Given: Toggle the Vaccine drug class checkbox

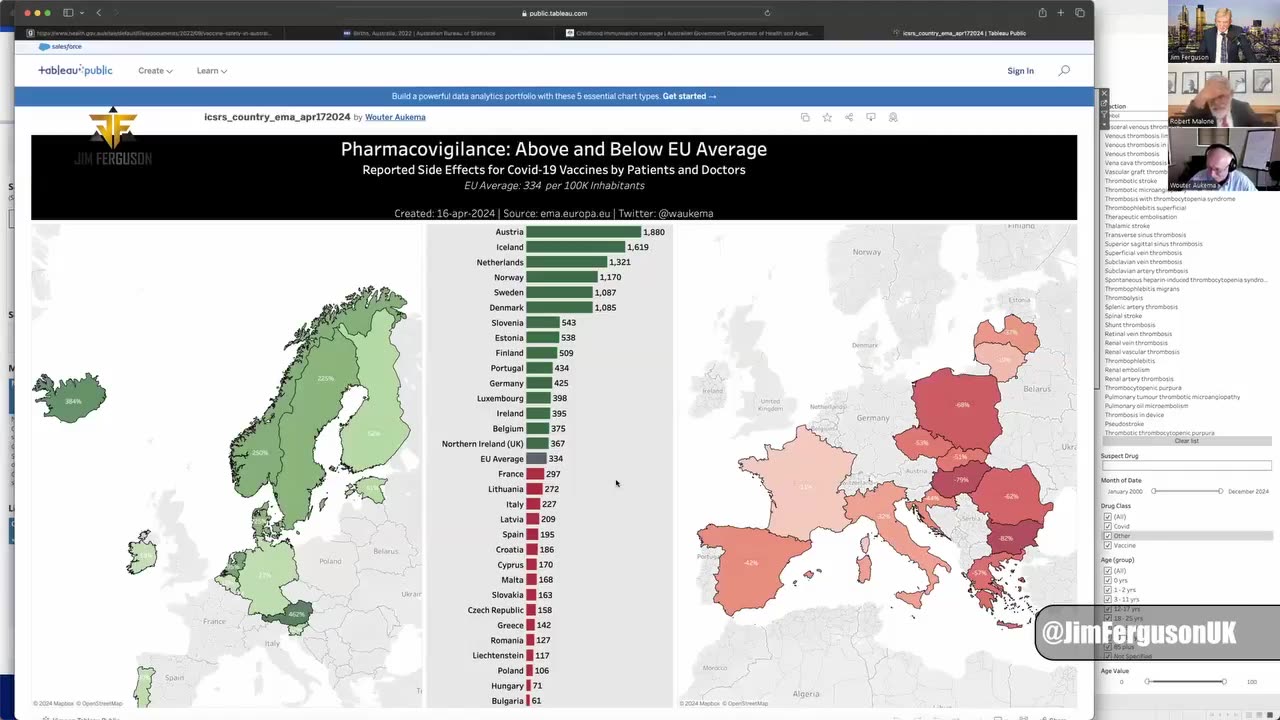Looking at the screenshot, I should pos(1107,545).
